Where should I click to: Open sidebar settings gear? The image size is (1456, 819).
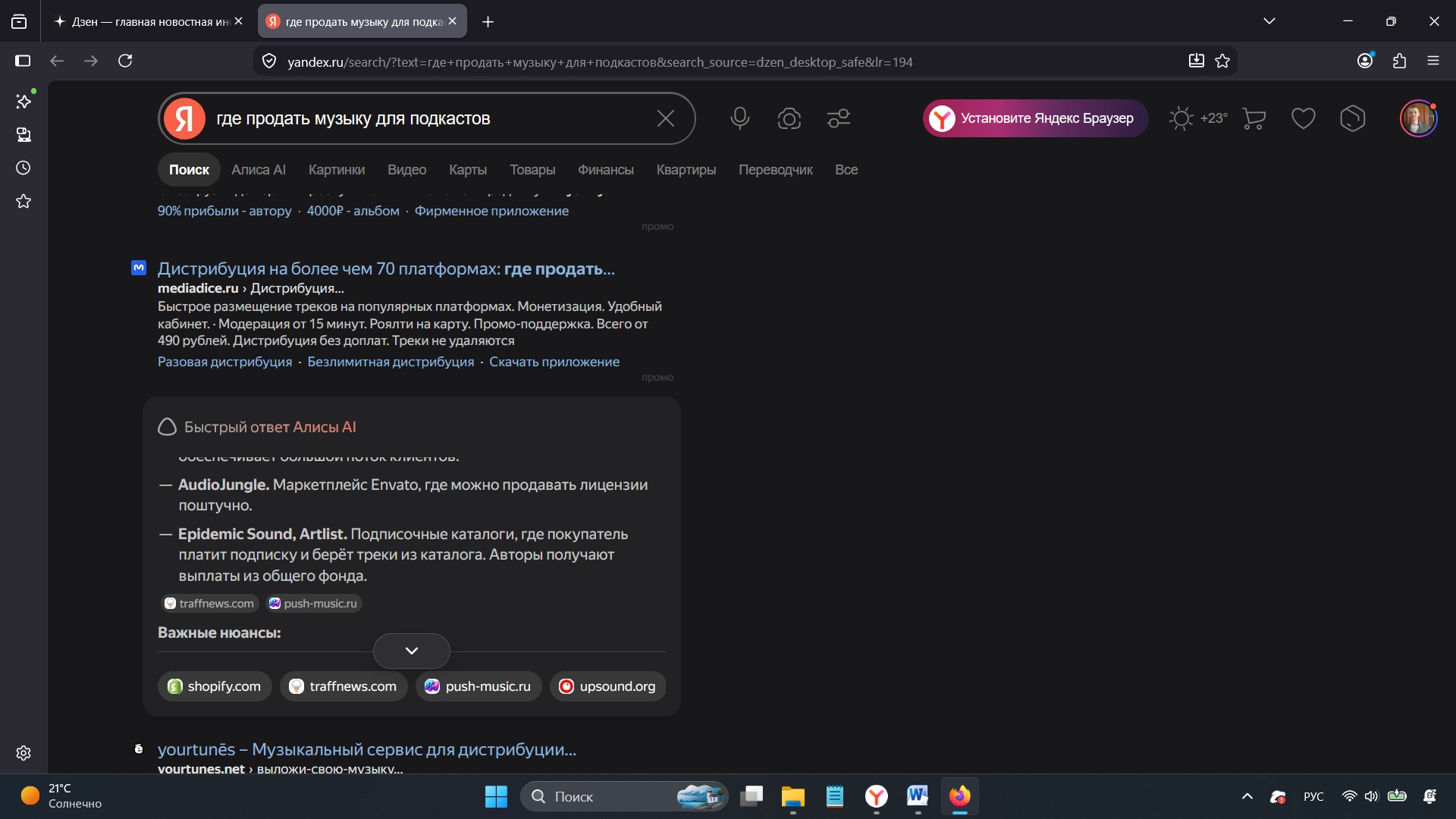point(24,753)
